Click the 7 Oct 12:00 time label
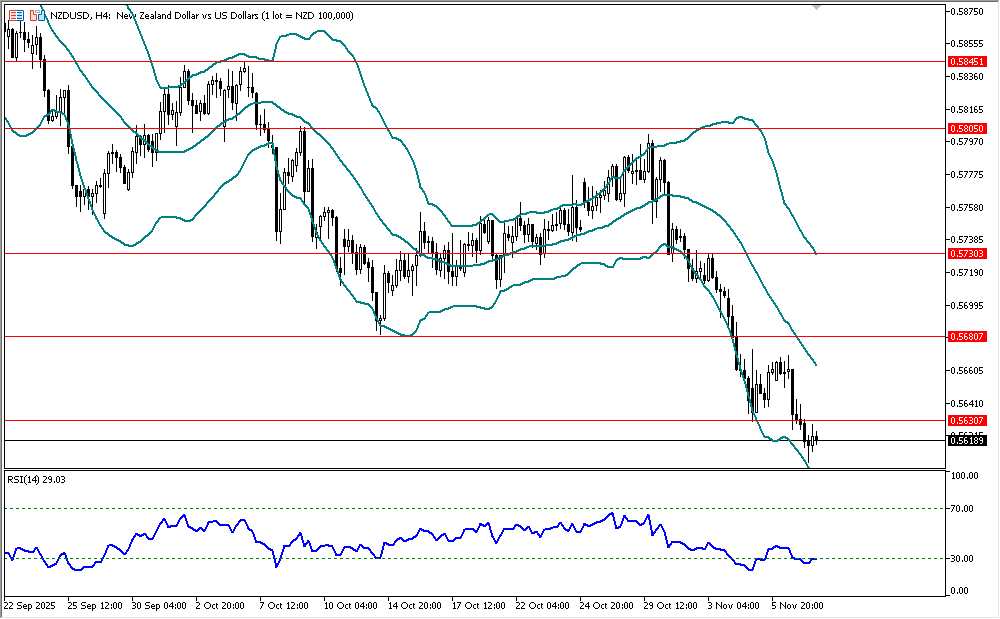The image size is (1000, 619). 283,606
